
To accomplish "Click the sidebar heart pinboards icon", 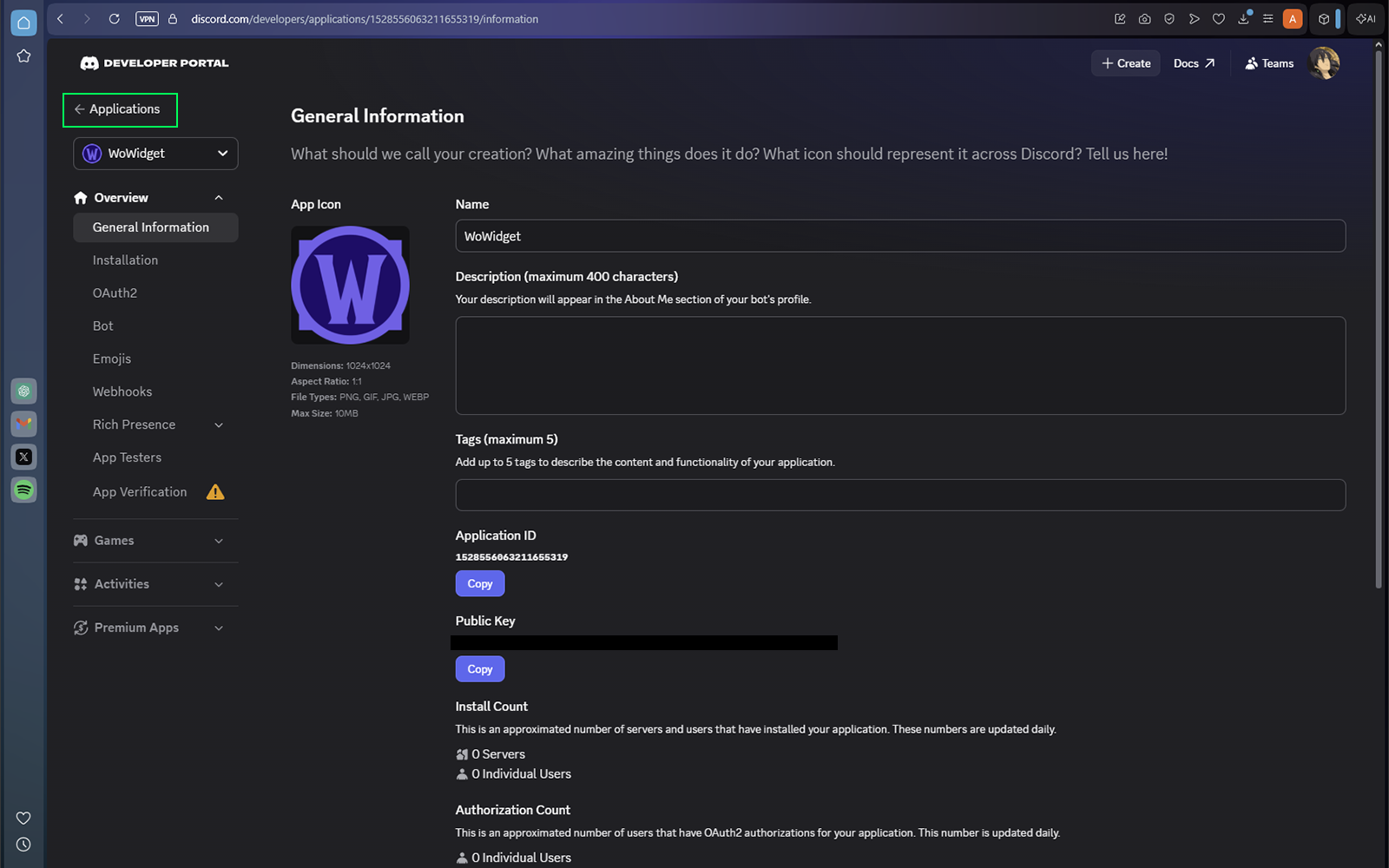I will click(x=23, y=819).
